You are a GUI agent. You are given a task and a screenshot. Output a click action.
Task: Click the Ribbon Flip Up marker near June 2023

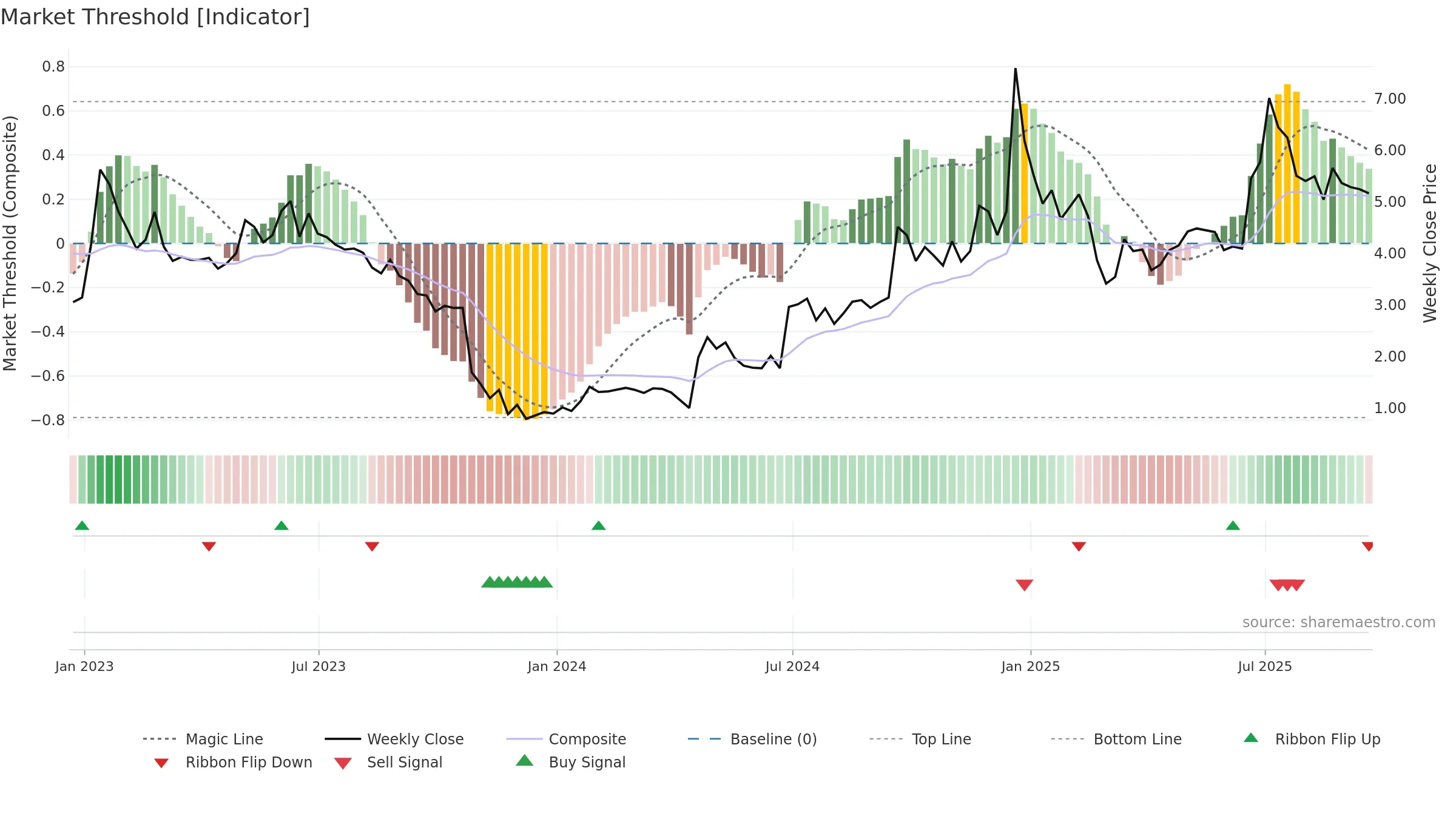281,525
